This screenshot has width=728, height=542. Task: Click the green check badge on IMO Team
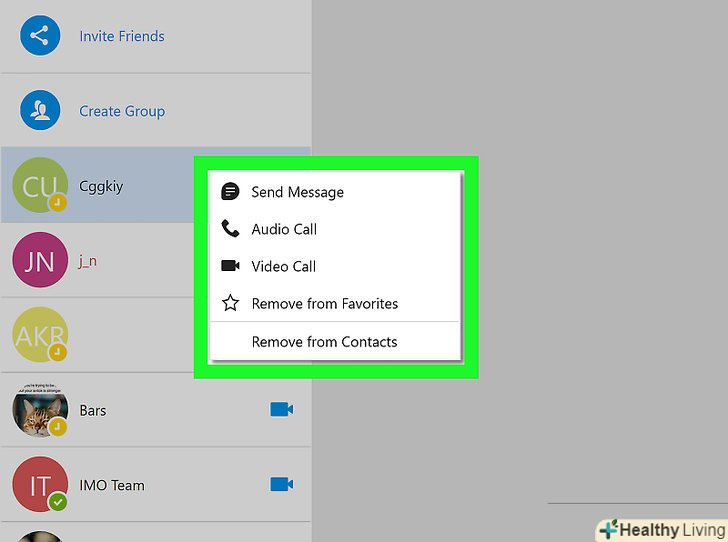click(x=58, y=502)
